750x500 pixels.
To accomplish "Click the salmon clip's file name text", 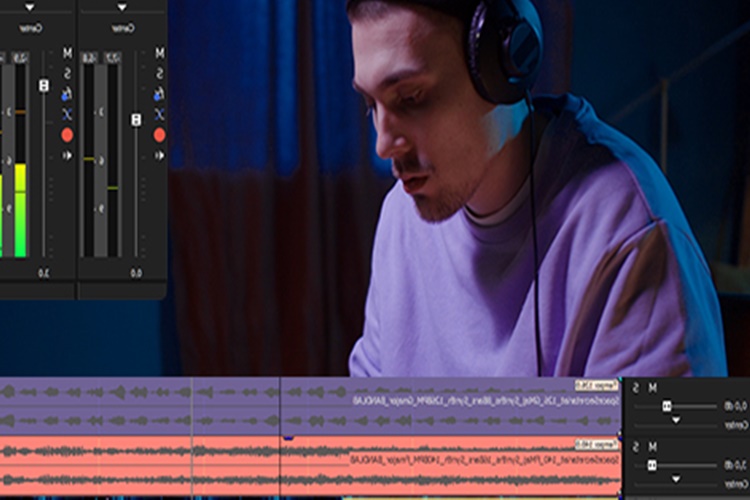I will pos(484,460).
